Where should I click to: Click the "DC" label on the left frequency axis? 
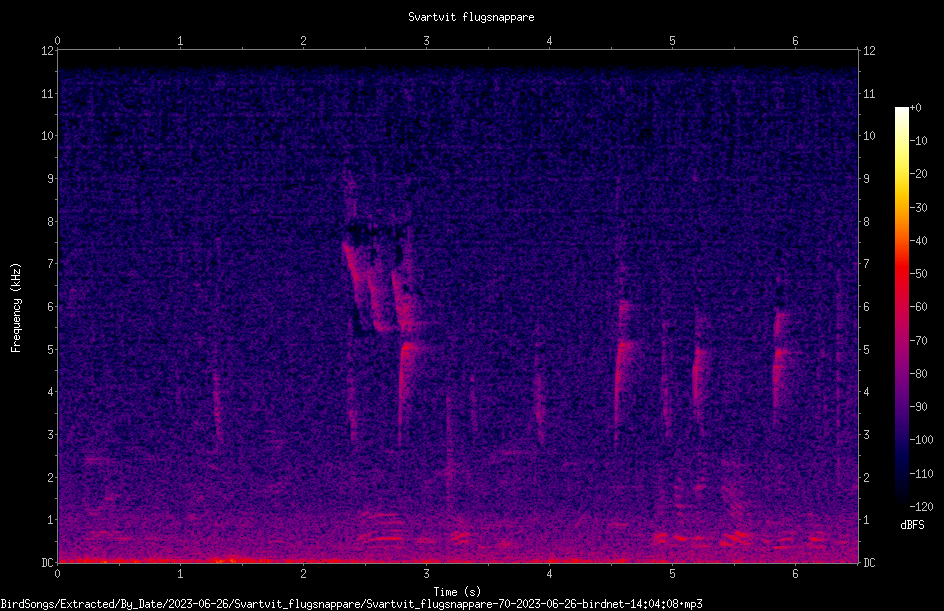(x=47, y=563)
